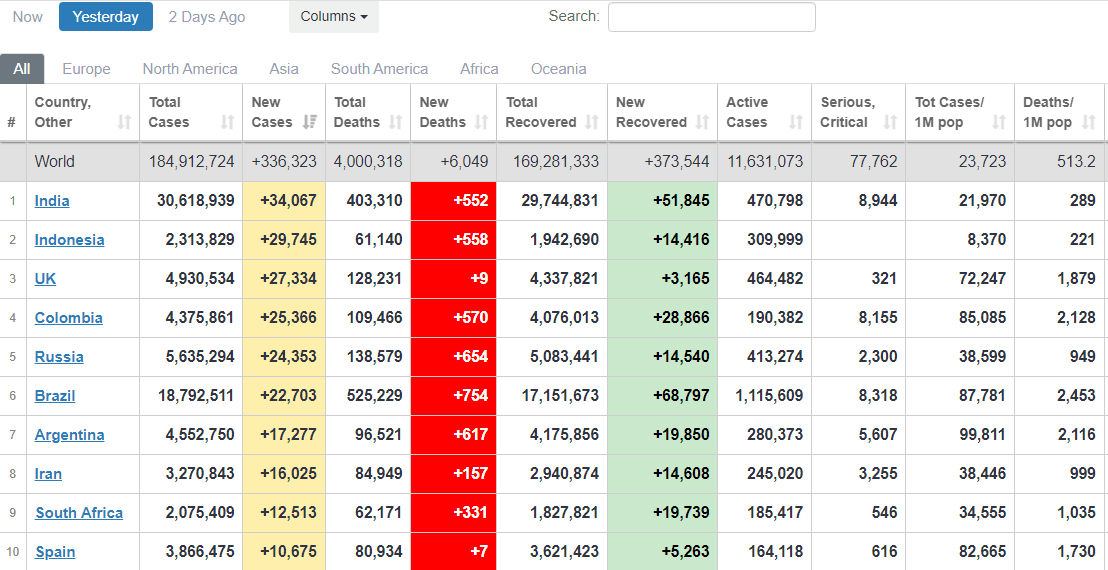Select the Yesterday data toggle
1108x570 pixels.
(x=106, y=17)
